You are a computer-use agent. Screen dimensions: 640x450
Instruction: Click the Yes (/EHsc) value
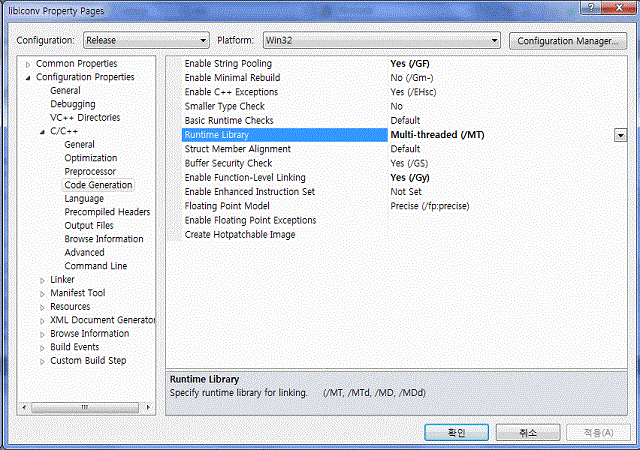point(413,92)
